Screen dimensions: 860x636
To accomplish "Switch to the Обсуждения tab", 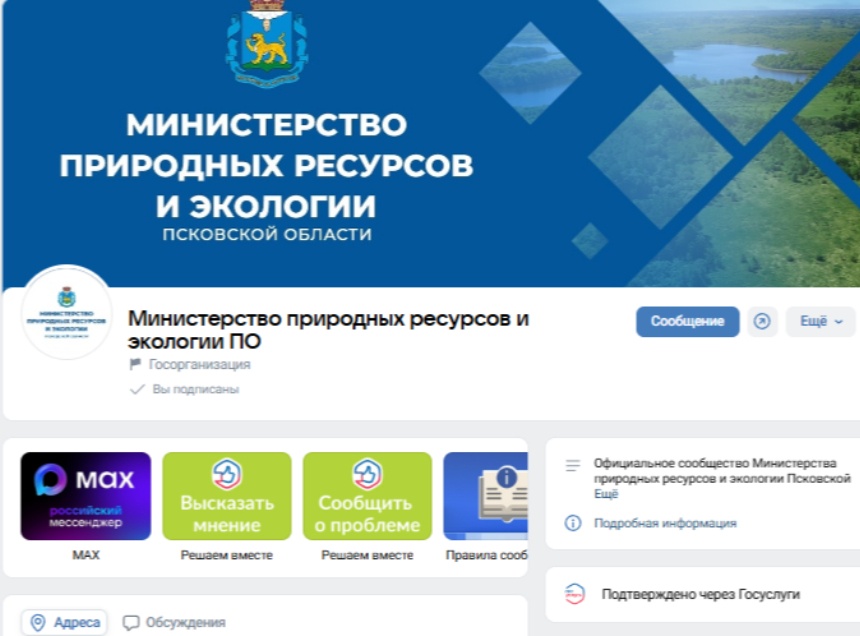I will (x=174, y=623).
